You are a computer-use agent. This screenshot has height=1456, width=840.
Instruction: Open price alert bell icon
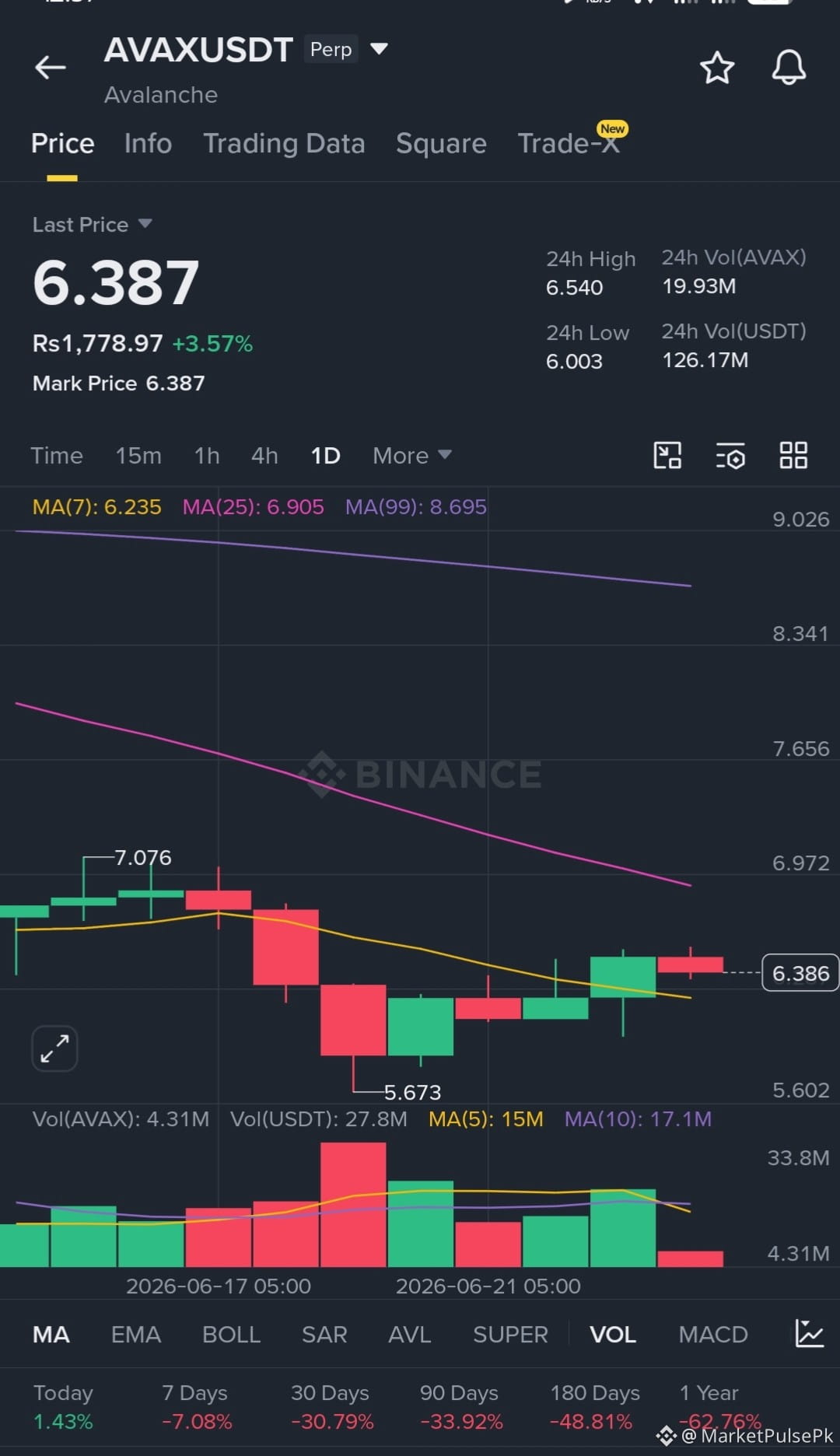[x=789, y=68]
